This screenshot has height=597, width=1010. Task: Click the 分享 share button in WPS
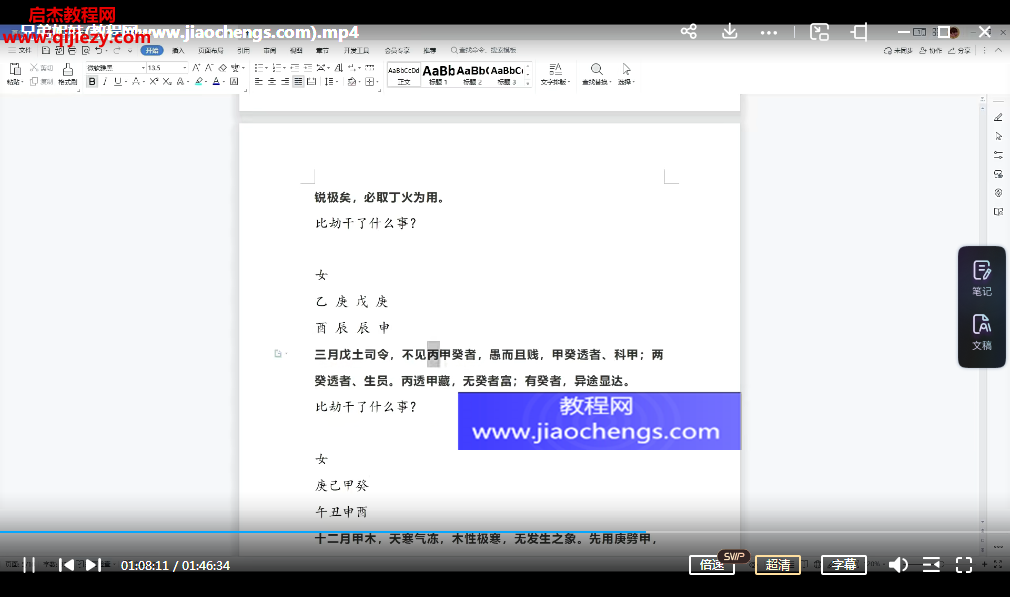point(959,50)
